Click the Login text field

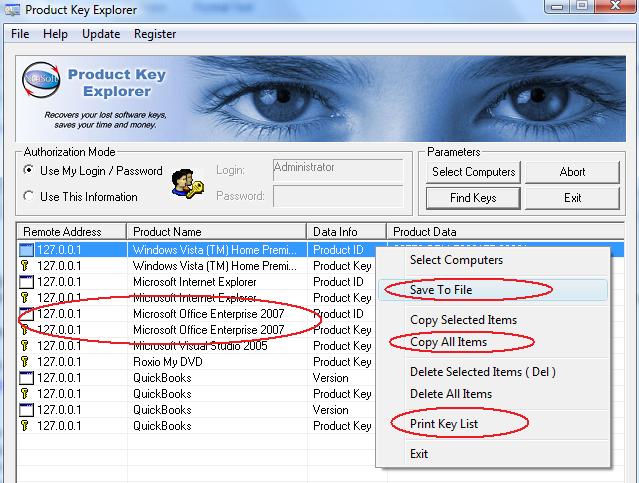[338, 170]
